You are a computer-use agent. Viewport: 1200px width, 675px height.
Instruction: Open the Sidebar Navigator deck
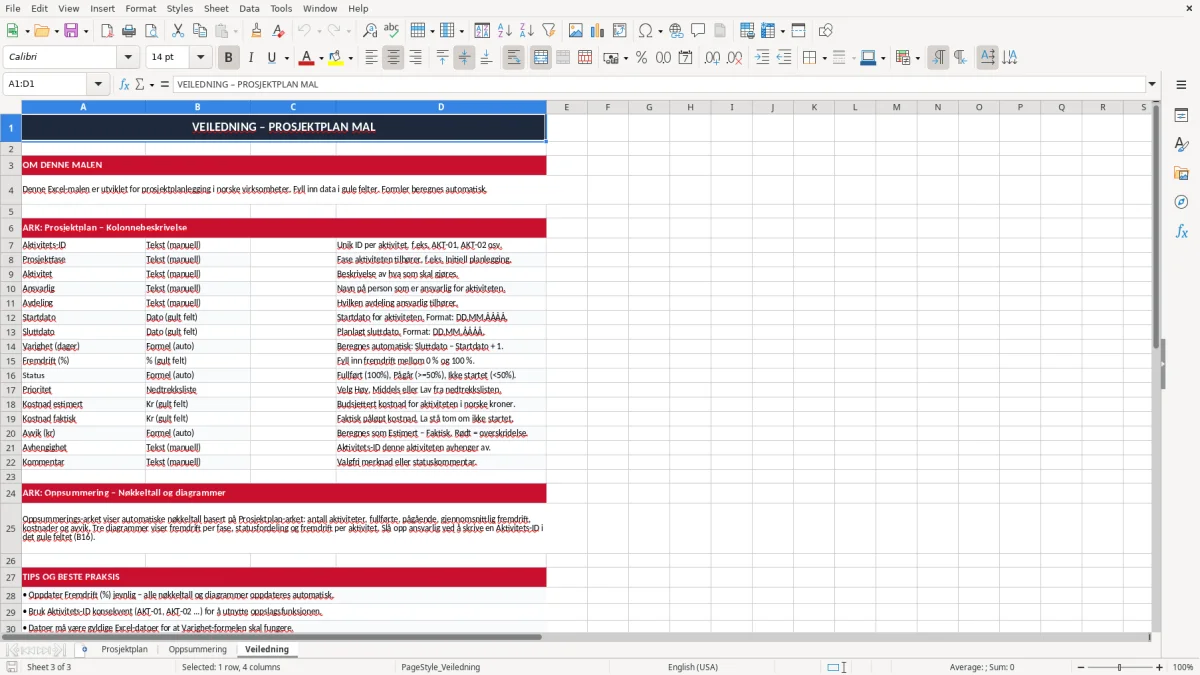tap(1181, 202)
